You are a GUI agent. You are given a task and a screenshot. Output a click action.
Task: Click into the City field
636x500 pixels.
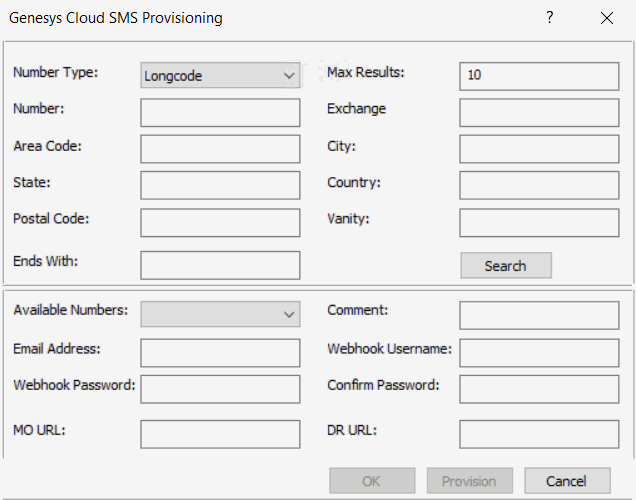coord(539,149)
